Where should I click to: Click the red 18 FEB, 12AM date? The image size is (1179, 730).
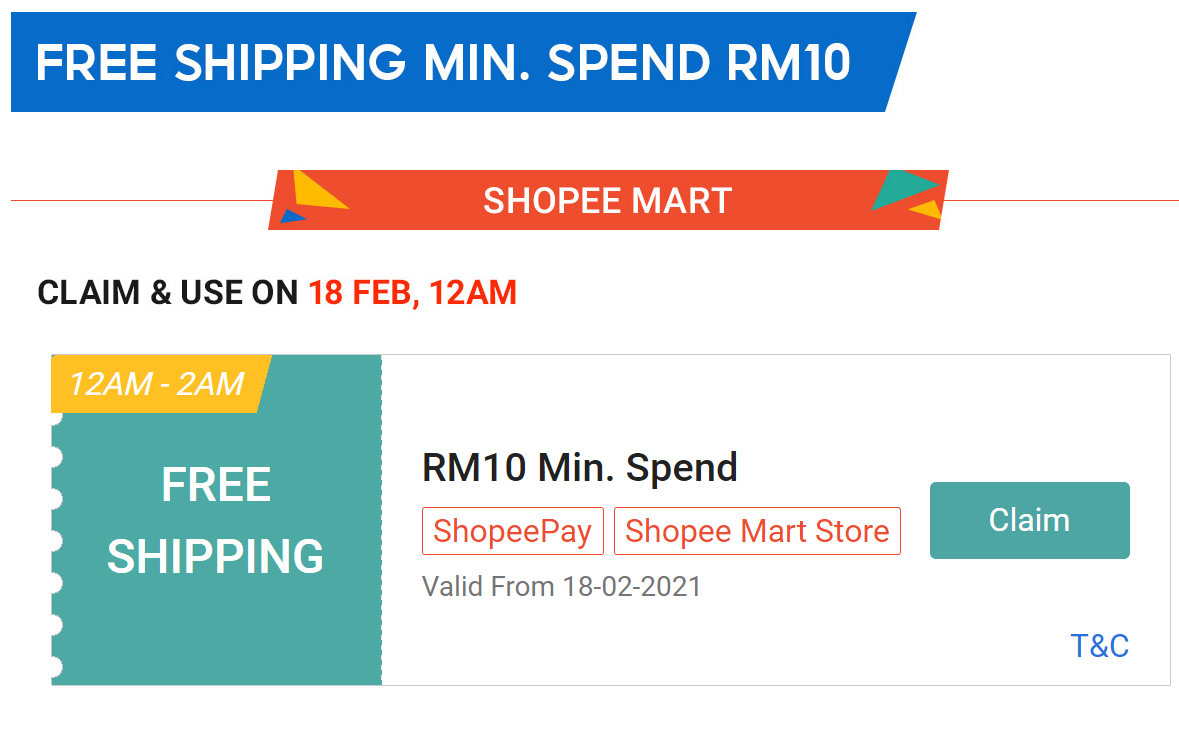(412, 293)
